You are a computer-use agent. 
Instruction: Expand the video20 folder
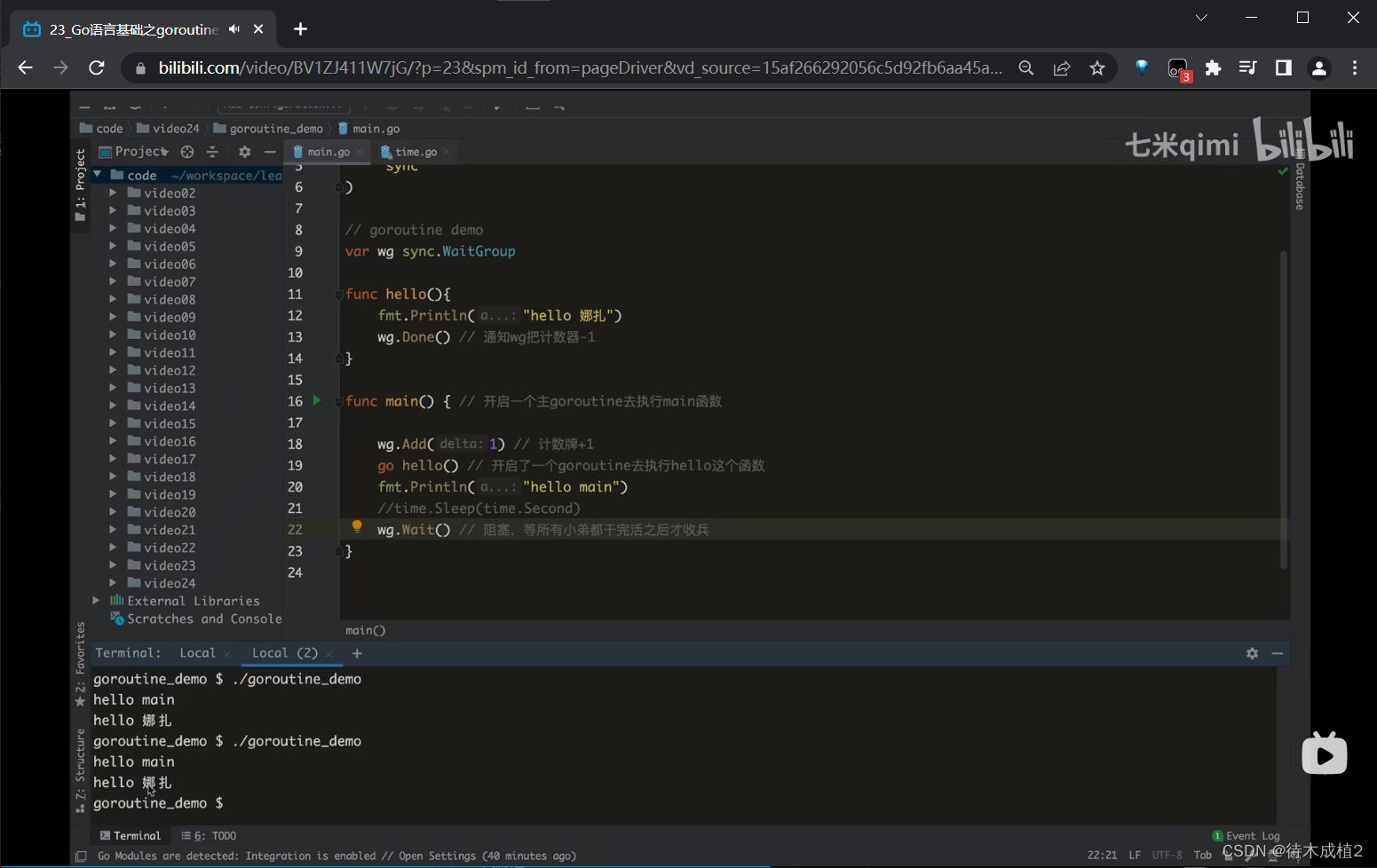[x=113, y=512]
